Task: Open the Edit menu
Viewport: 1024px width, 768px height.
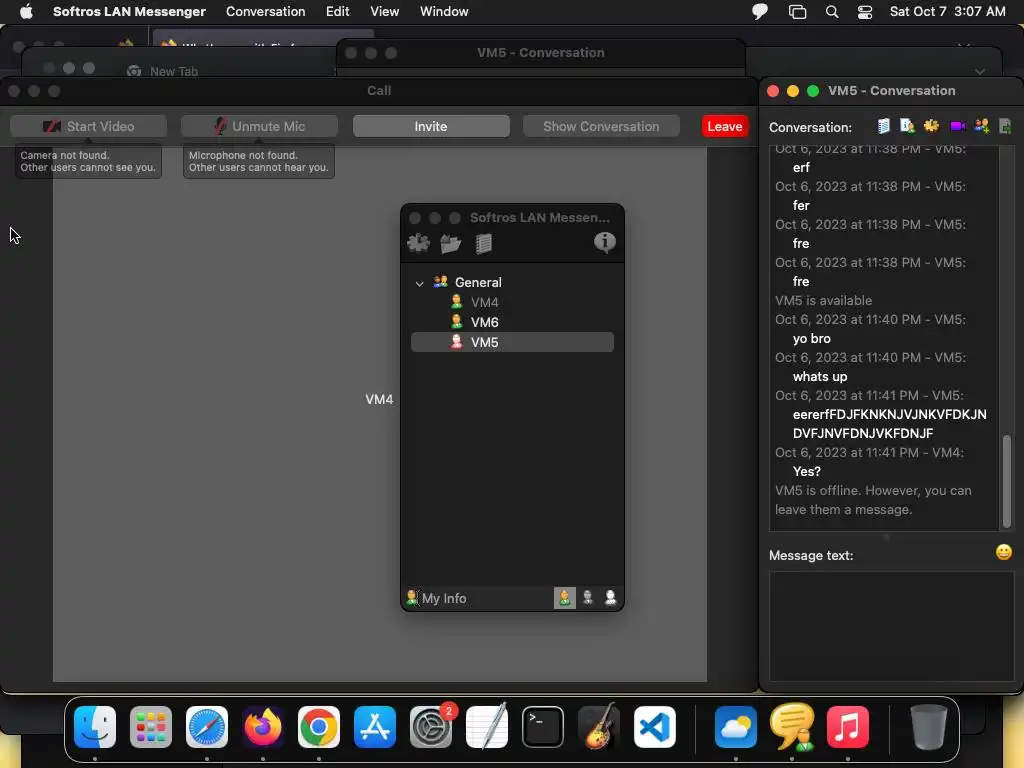Action: [338, 11]
